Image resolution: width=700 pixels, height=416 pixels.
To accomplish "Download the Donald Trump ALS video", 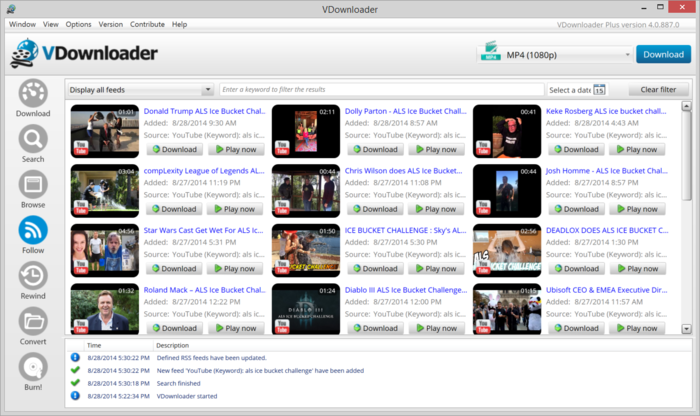I will (175, 150).
